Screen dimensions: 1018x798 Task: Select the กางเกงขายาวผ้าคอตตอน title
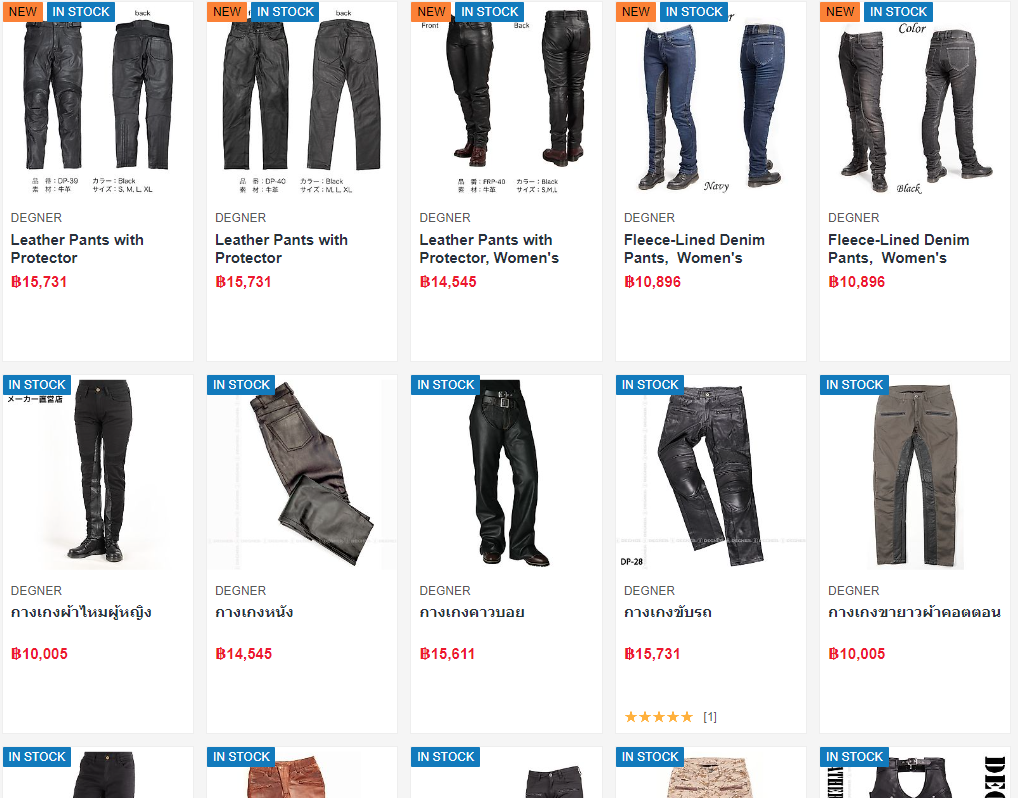(x=914, y=612)
